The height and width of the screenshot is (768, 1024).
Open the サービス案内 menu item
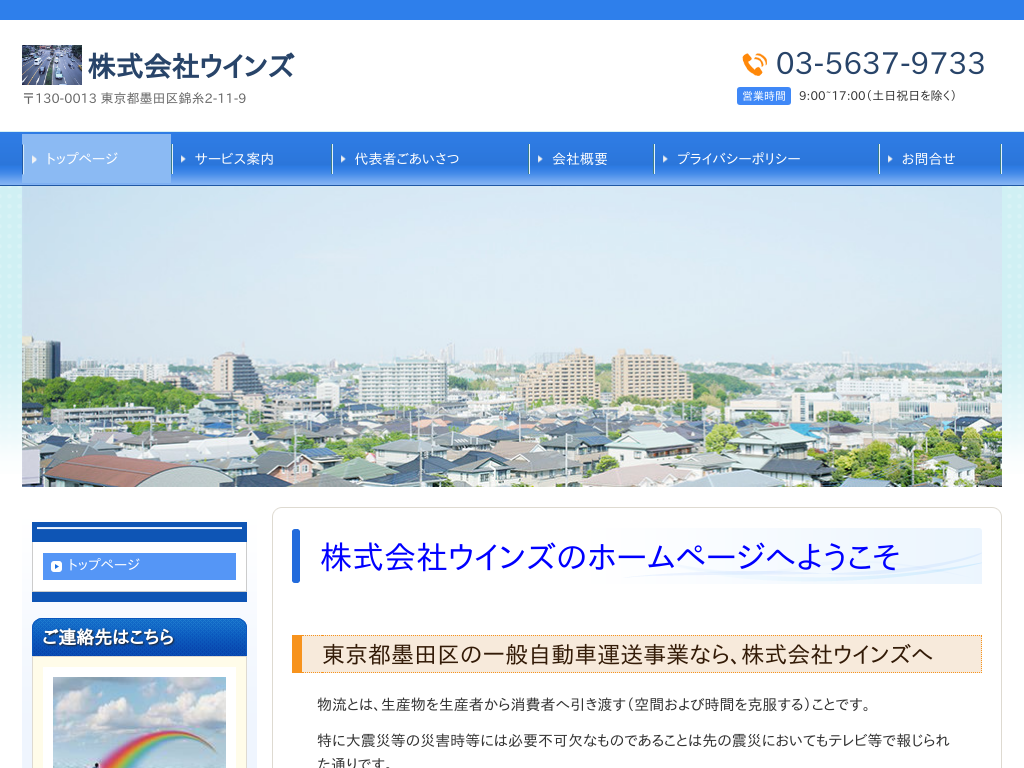tap(234, 159)
